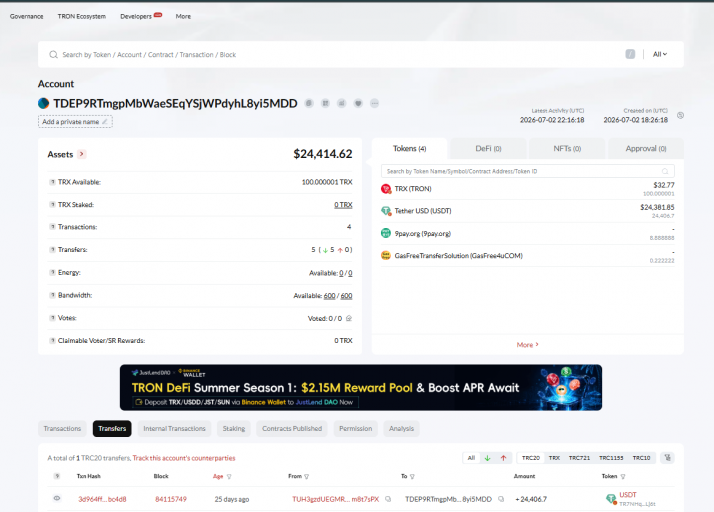Open the Age column filter
The image size is (714, 512).
click(229, 476)
